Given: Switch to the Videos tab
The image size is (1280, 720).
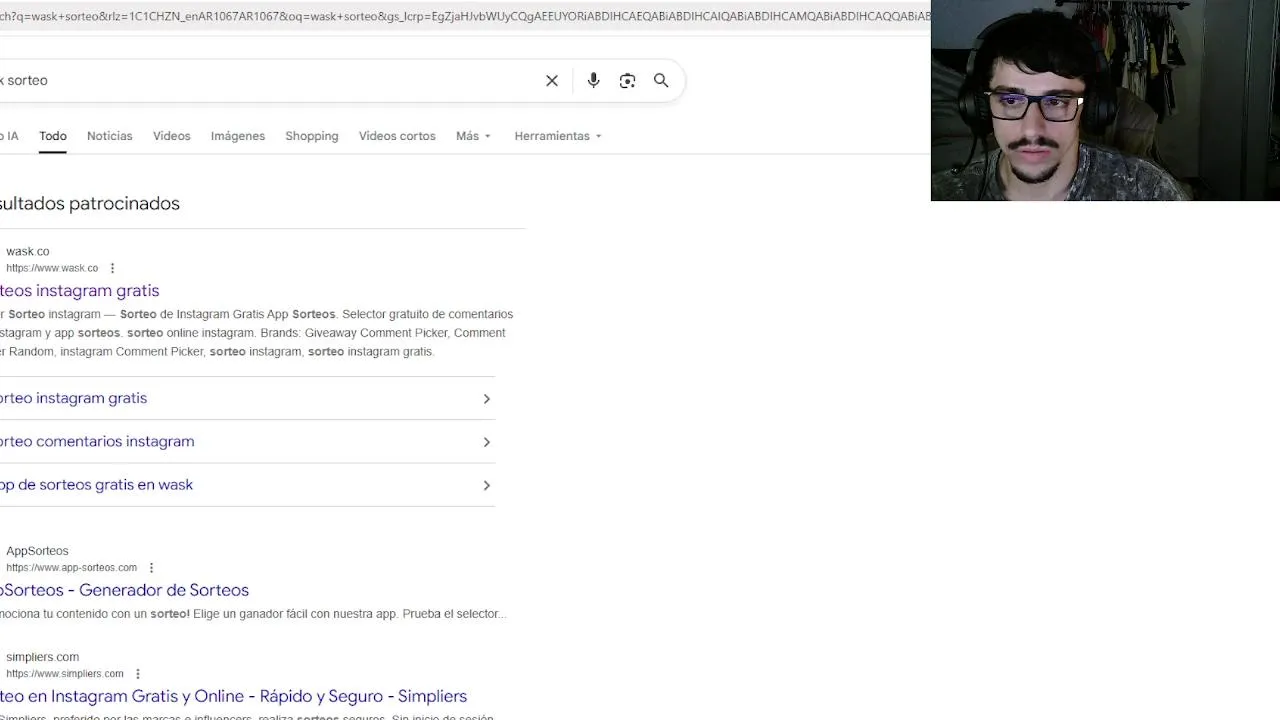Looking at the screenshot, I should (172, 136).
